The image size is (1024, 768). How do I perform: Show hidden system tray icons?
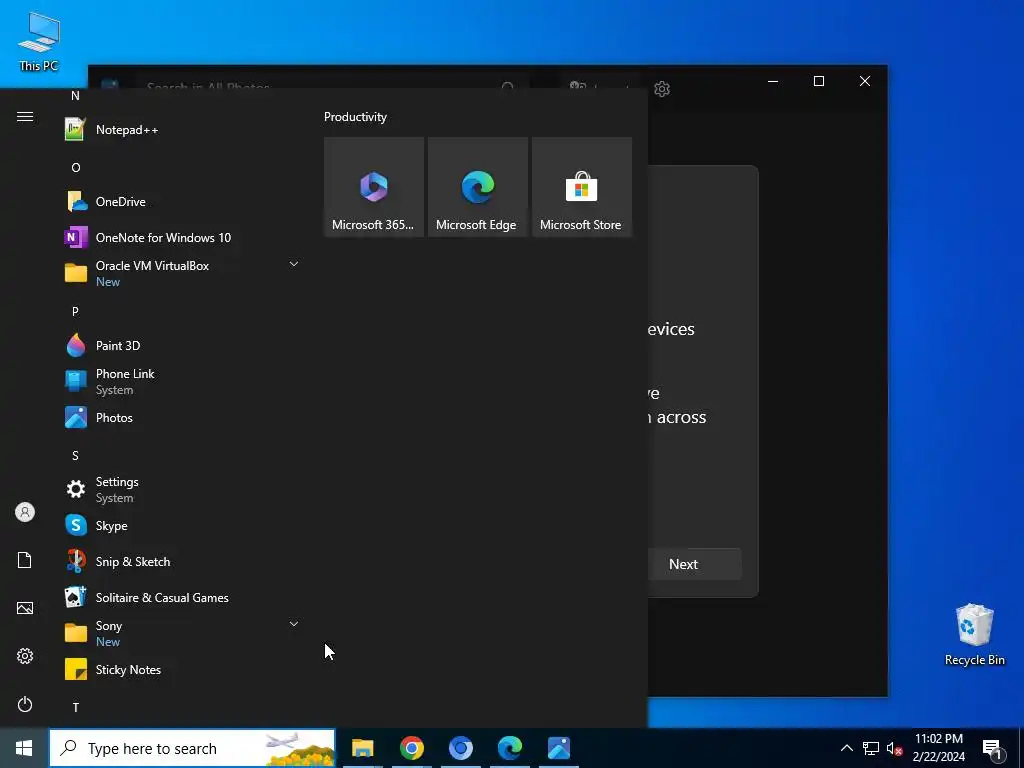coord(846,748)
